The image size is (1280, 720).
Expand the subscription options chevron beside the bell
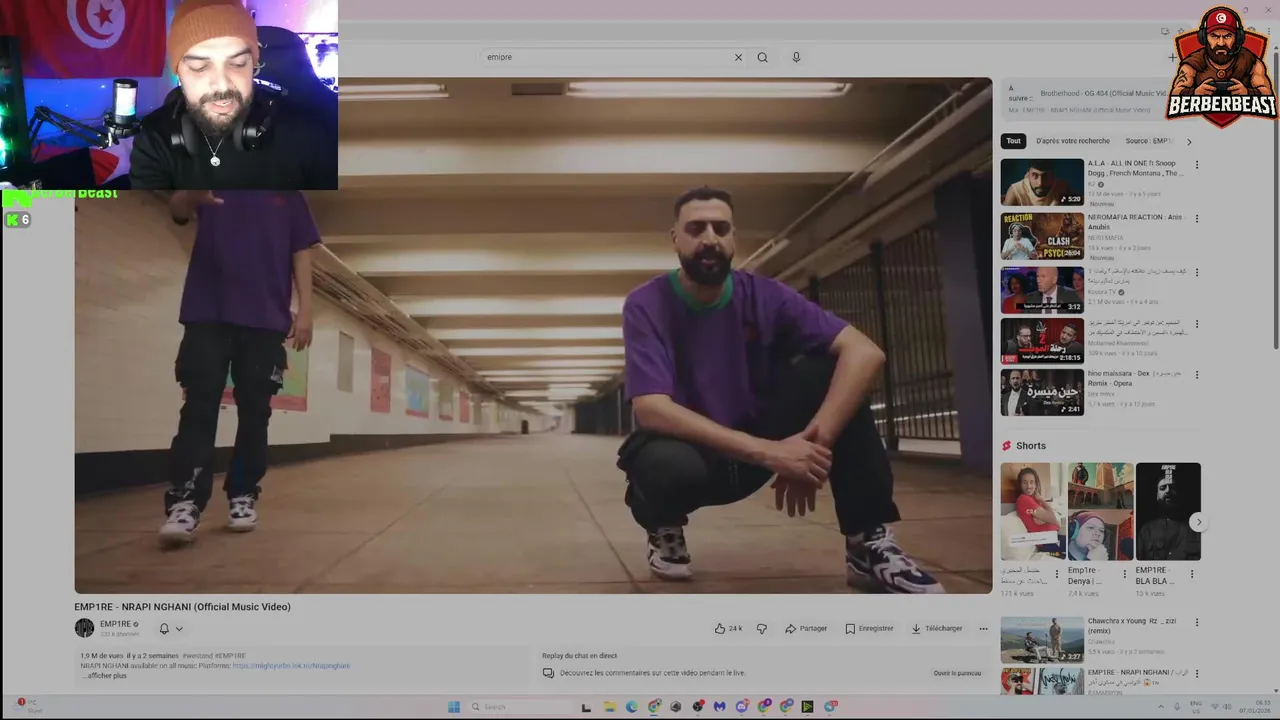179,628
